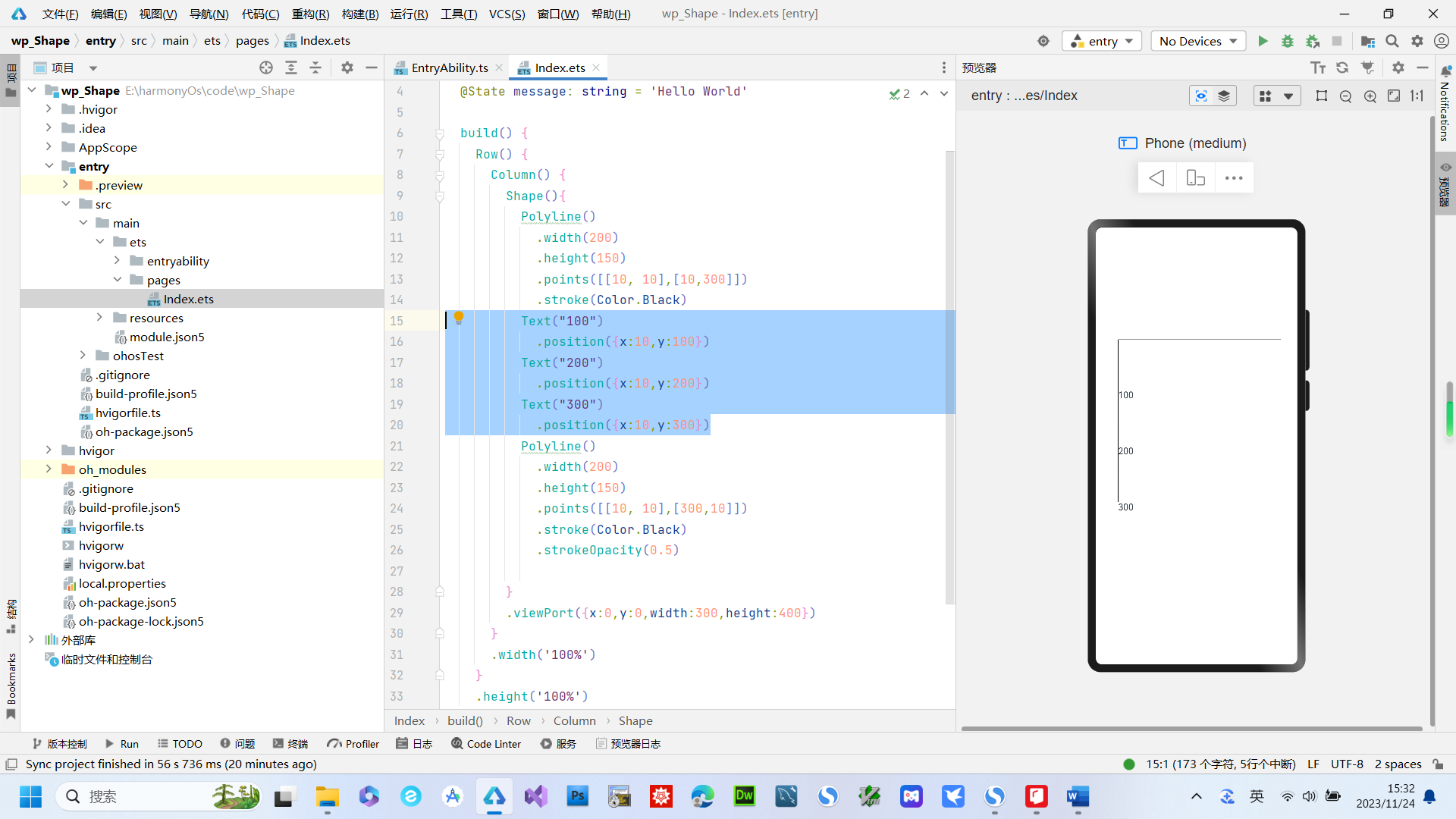Viewport: 1456px width, 819px height.
Task: Click the locate target icon in project panel
Action: [x=266, y=67]
